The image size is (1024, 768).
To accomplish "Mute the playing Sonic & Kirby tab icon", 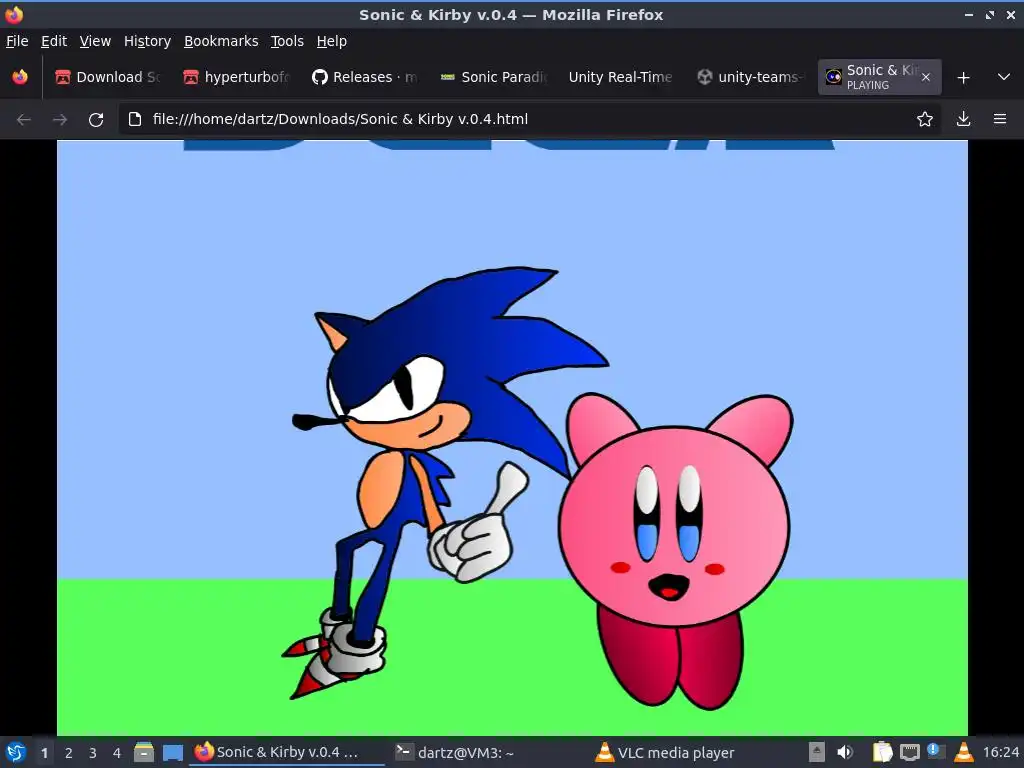I will 833,77.
